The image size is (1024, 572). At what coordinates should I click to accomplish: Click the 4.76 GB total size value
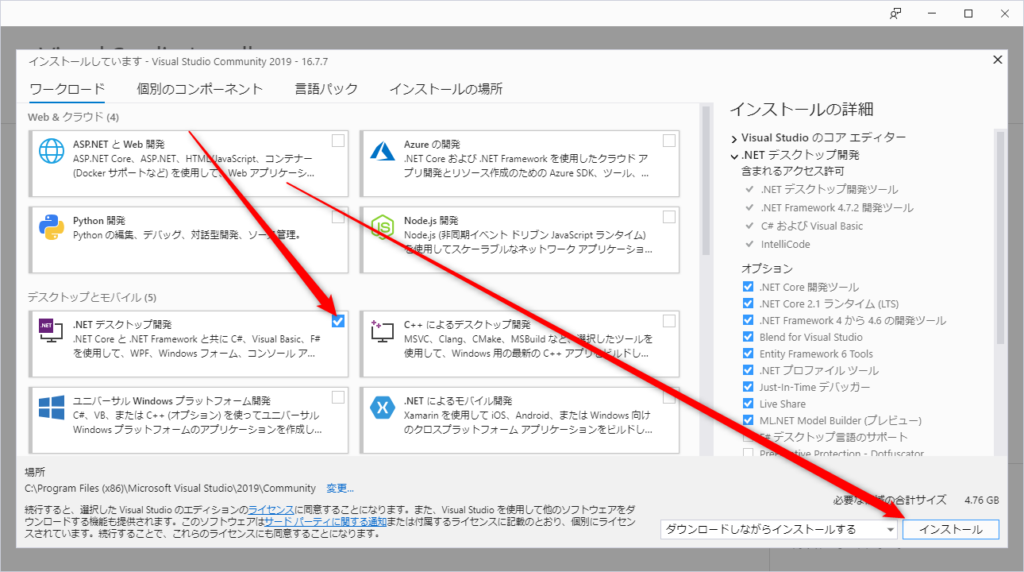pos(982,500)
